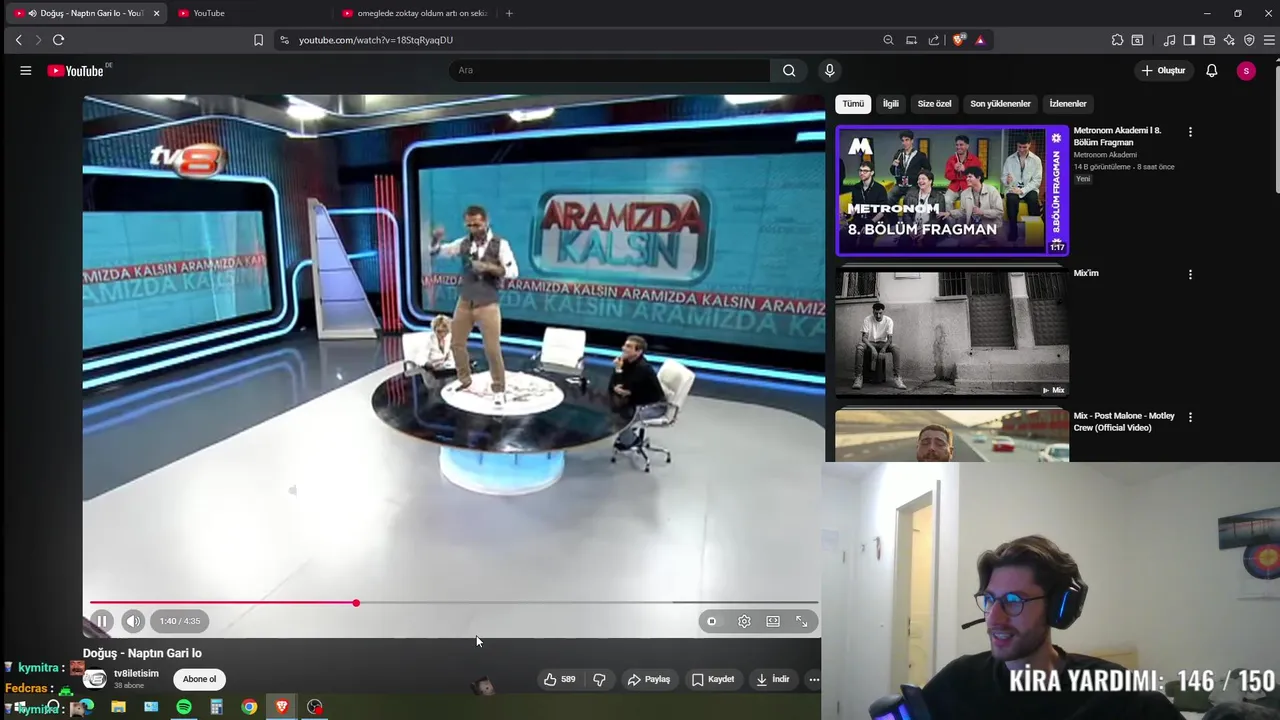Close the Doğuş - Naptın Gari lo tab
Viewport: 1280px width, 720px height.
(156, 13)
